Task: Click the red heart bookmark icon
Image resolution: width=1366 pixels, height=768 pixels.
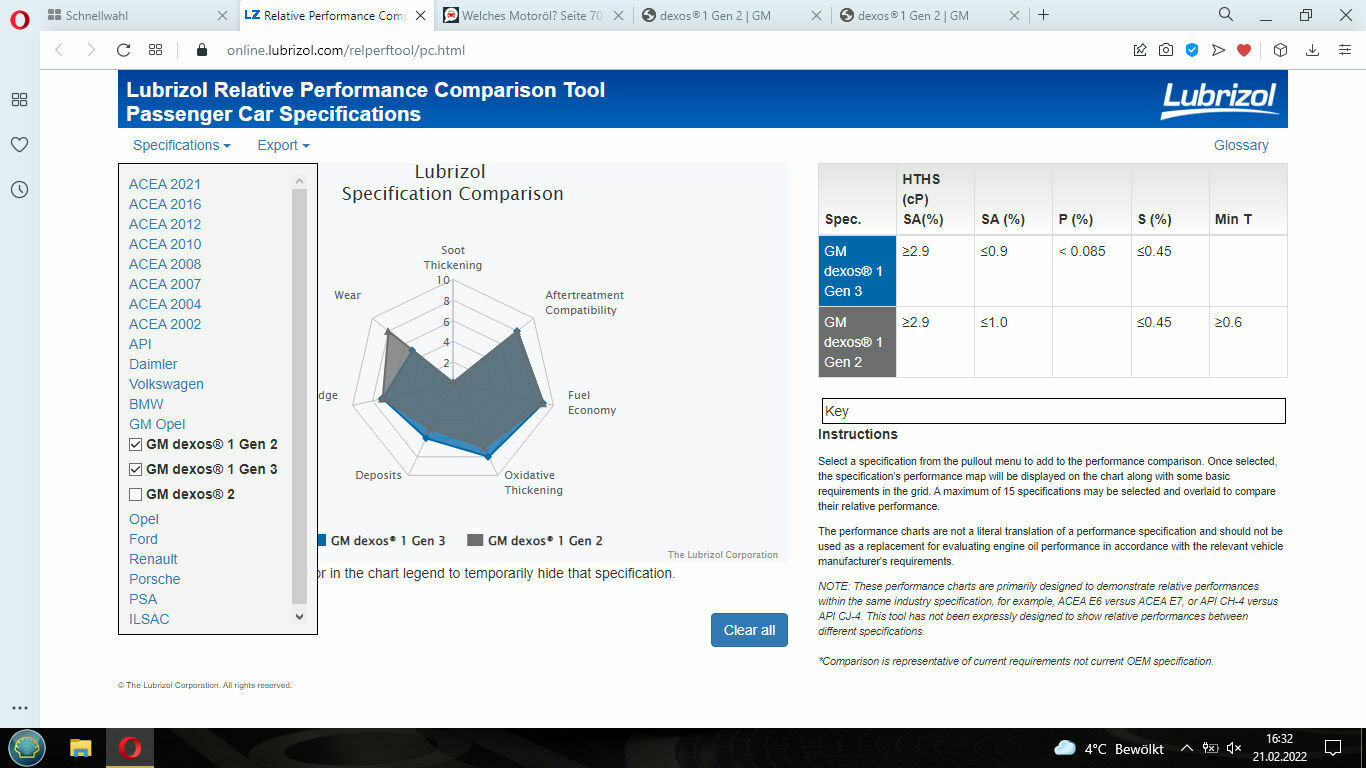Action: click(1244, 50)
